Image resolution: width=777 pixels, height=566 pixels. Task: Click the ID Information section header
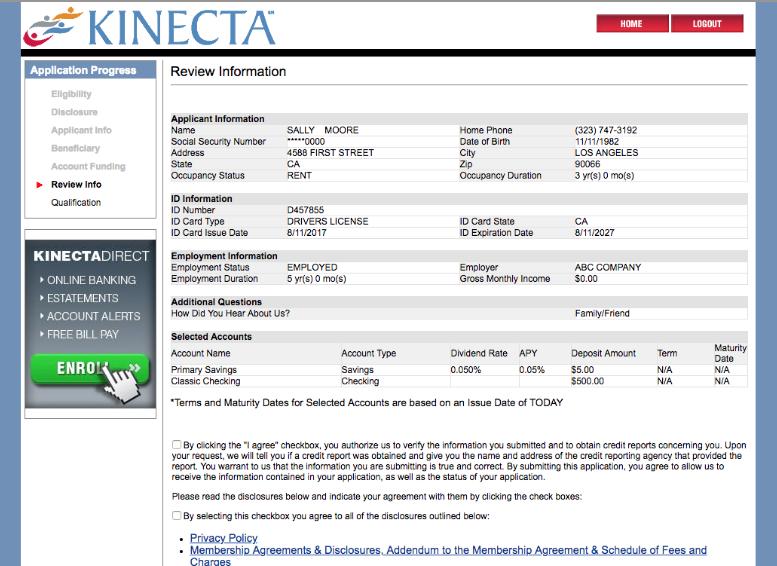point(201,198)
